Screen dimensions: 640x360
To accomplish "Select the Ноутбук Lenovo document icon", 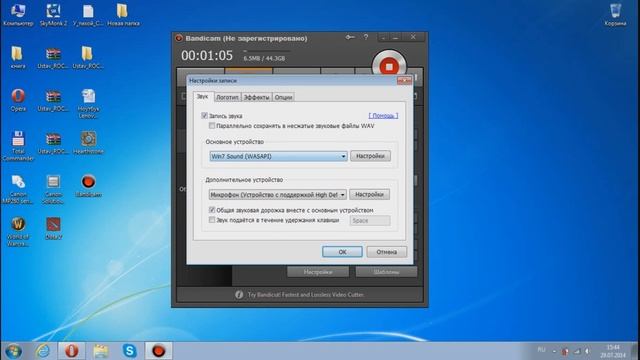I will (89, 104).
